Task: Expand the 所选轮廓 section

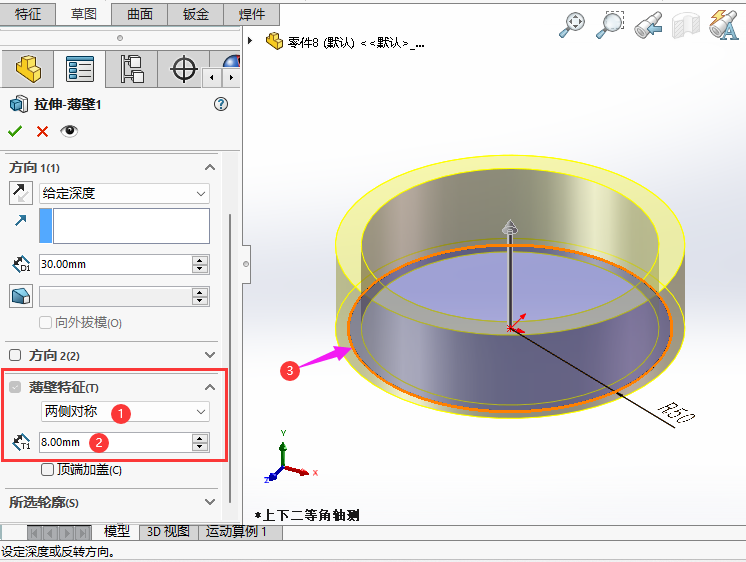Action: pos(210,502)
